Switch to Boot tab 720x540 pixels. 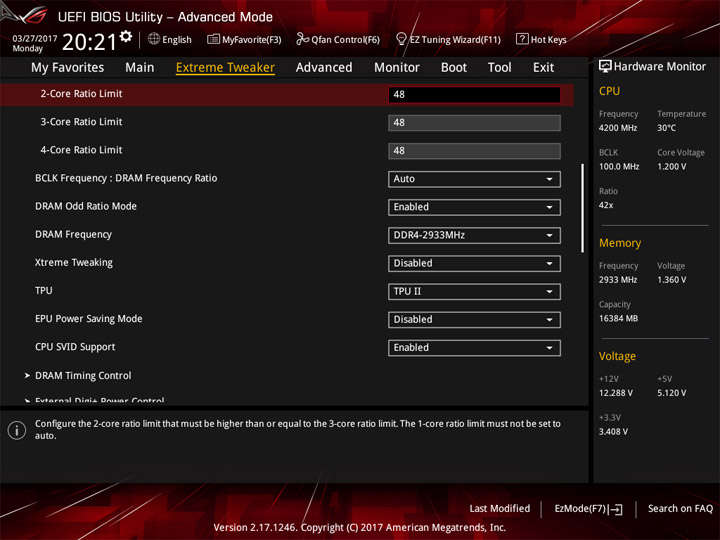click(454, 68)
